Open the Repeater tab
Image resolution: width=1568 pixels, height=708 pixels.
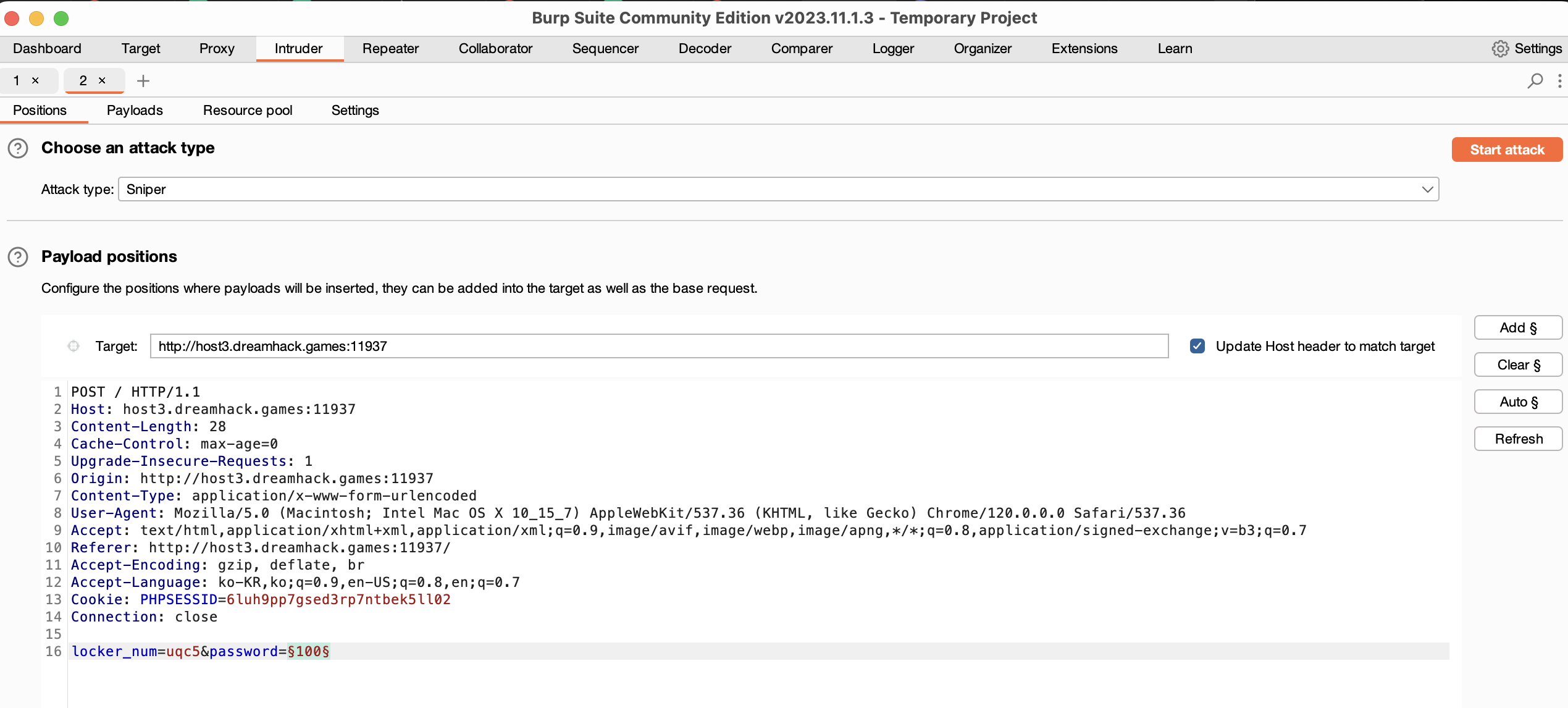[390, 49]
